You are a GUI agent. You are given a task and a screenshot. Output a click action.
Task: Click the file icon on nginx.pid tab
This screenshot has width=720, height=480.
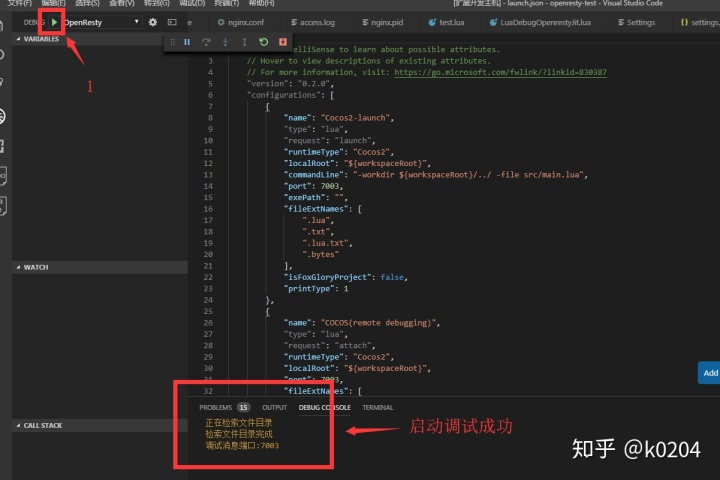point(365,22)
